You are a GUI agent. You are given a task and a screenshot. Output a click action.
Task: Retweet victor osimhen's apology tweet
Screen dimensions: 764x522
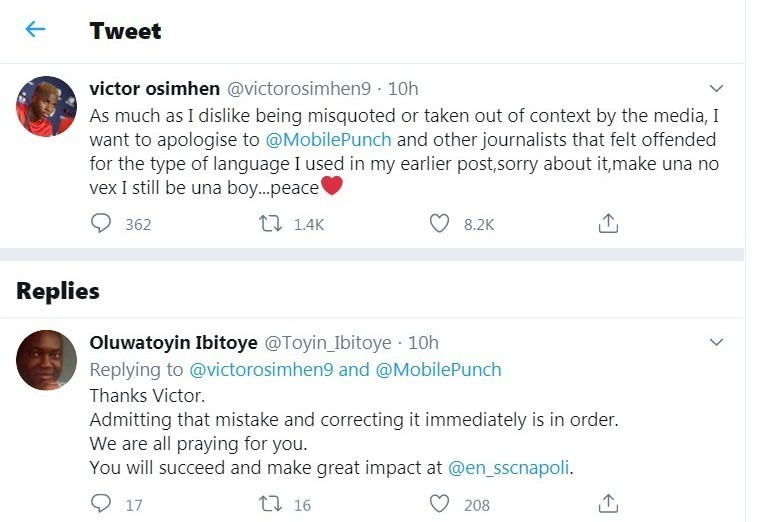coord(268,224)
